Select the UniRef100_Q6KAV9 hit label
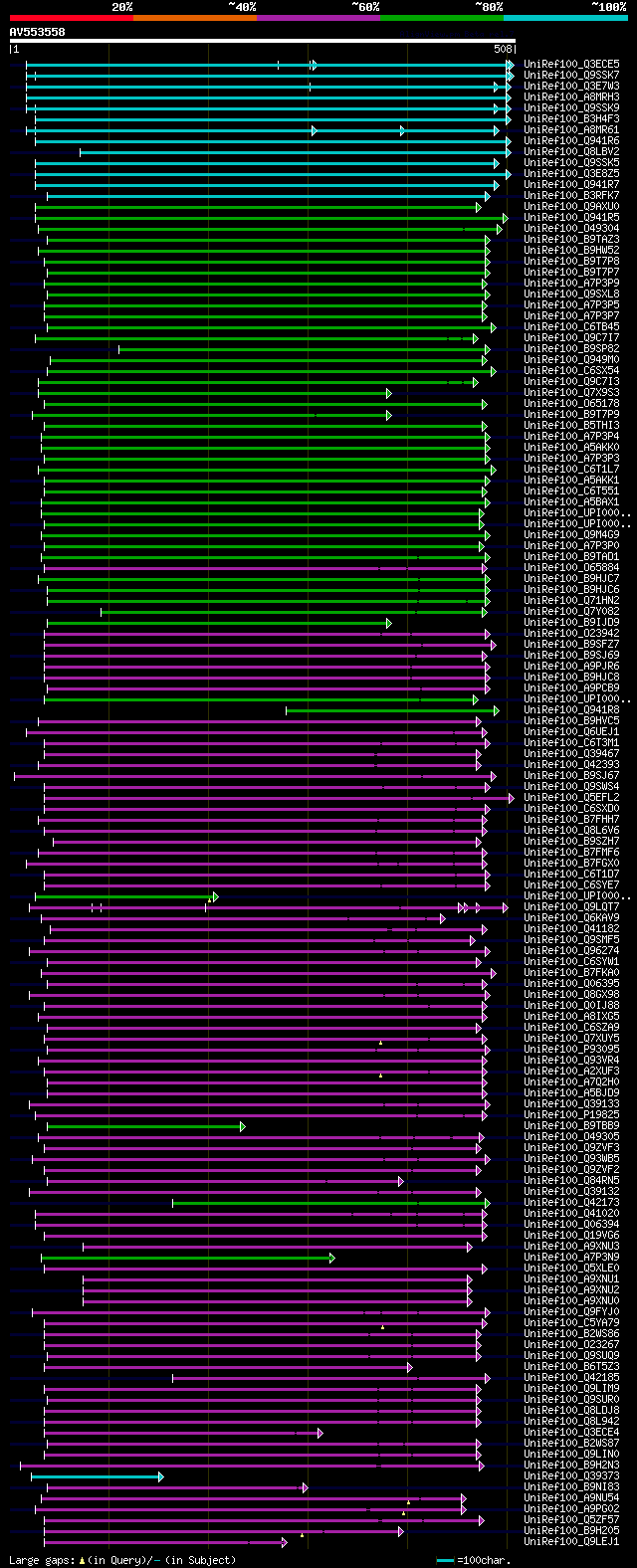Viewport: 637px width, 1568px height. [571, 918]
